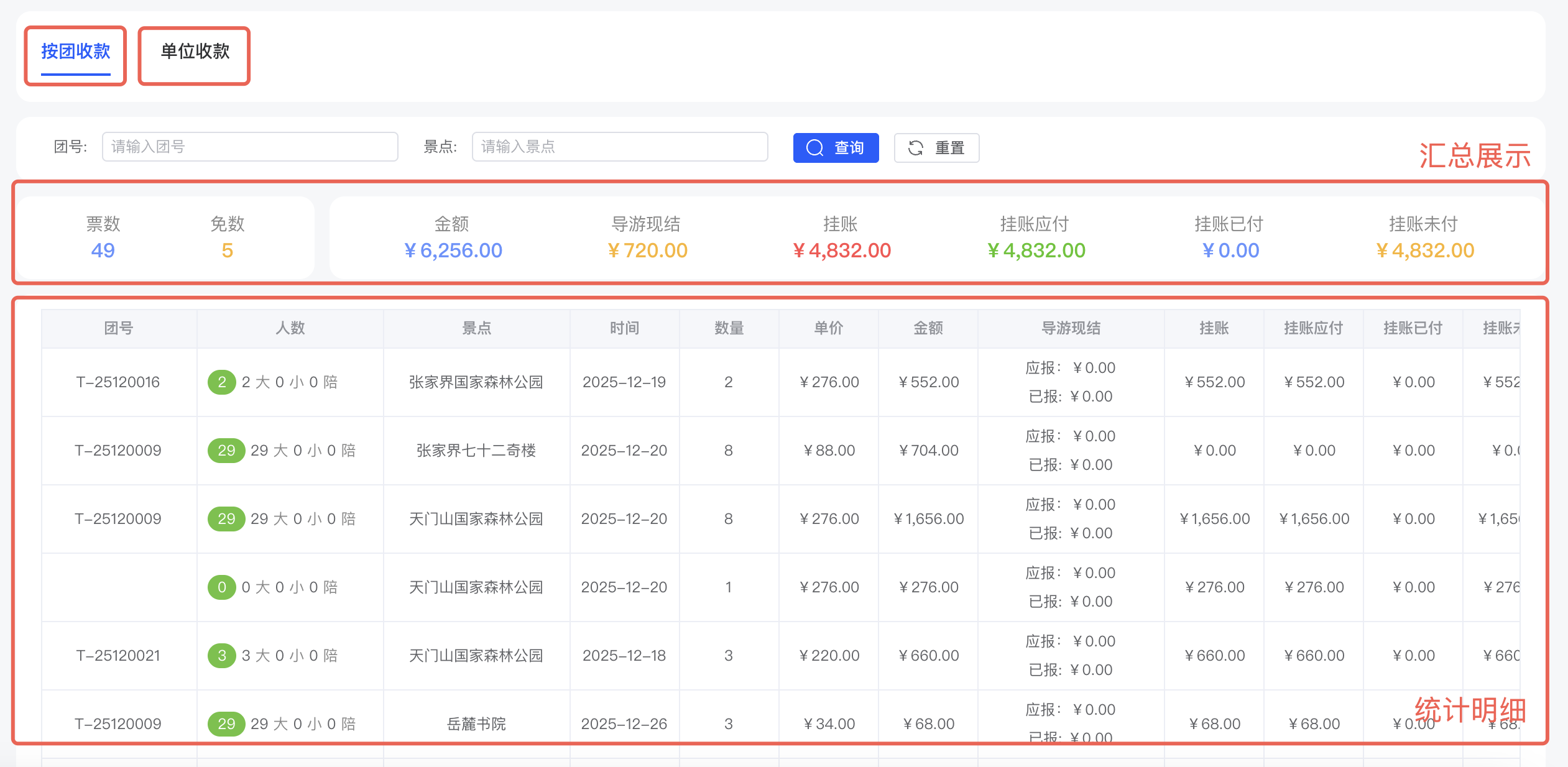Image resolution: width=1568 pixels, height=767 pixels.
Task: Click green 29 badge in 岳麓书院 row
Action: click(226, 723)
